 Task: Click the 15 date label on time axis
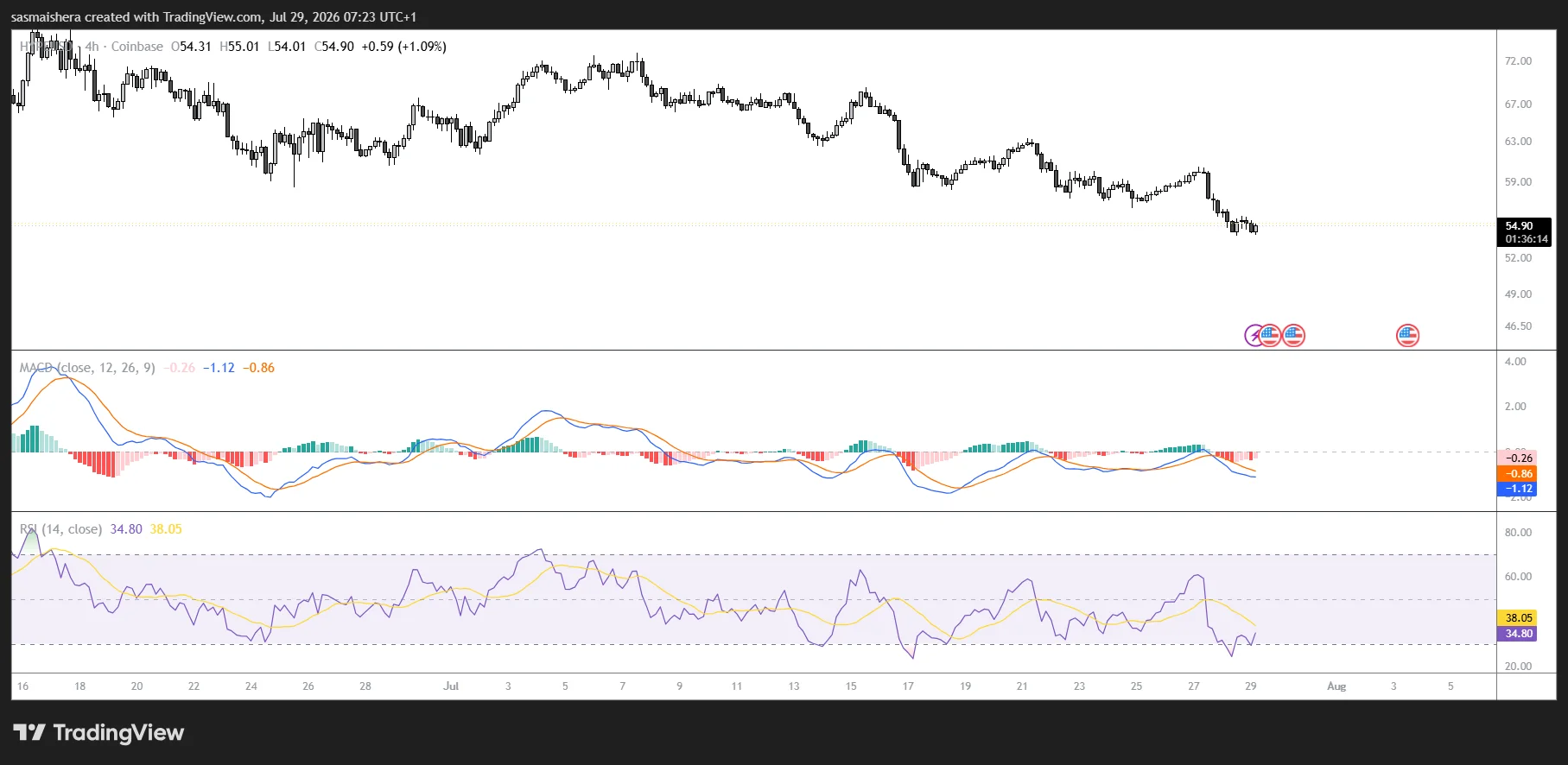[851, 686]
